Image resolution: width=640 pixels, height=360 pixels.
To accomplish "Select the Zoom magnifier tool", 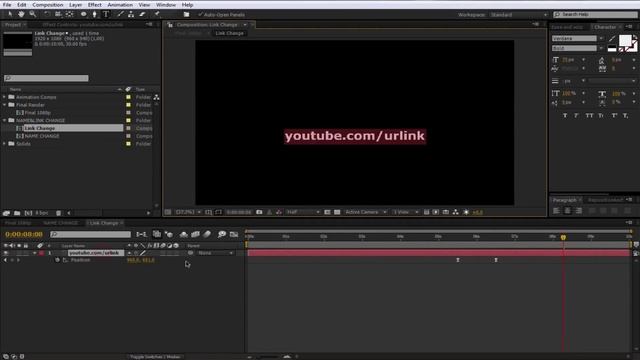I will [33, 14].
